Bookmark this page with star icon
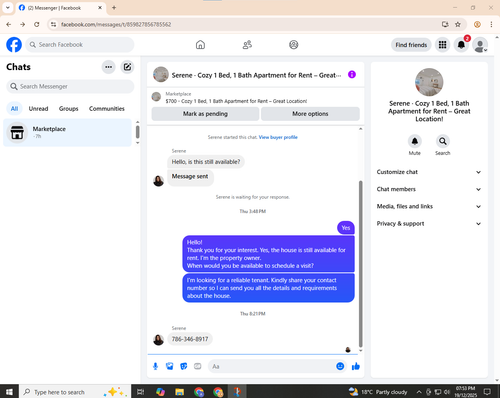 pyautogui.click(x=458, y=24)
